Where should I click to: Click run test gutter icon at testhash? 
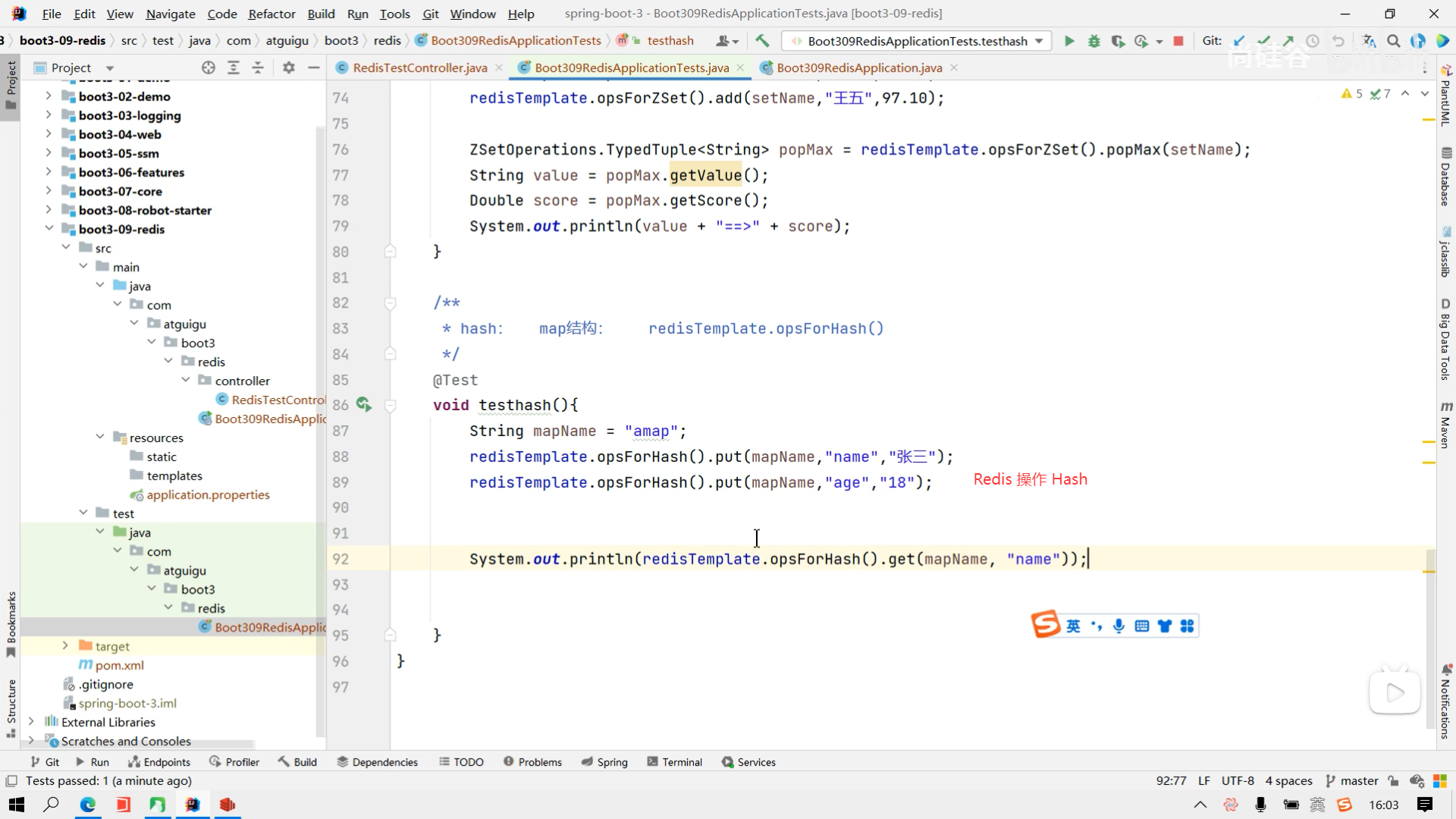click(364, 405)
